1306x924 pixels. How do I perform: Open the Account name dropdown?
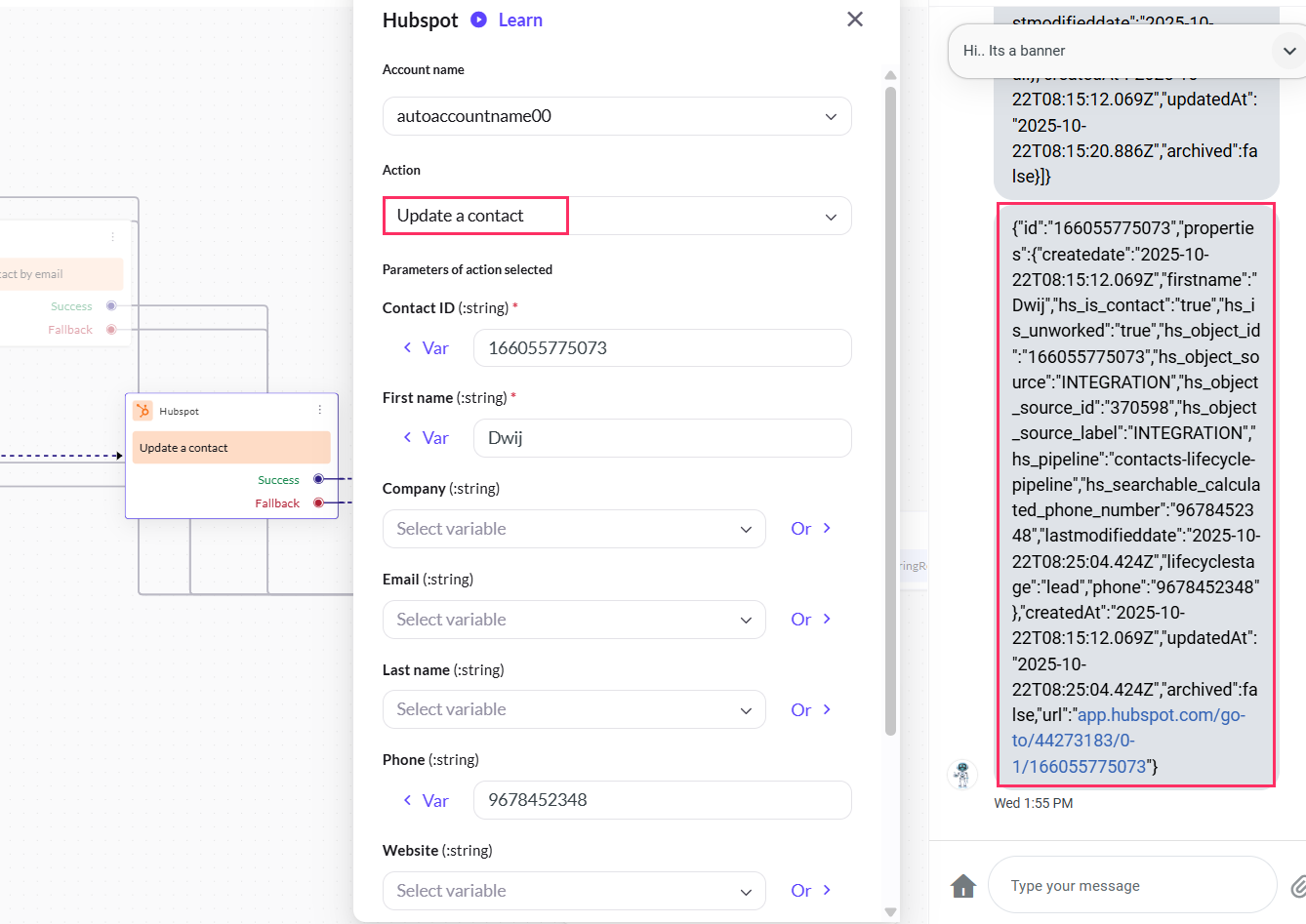617,116
